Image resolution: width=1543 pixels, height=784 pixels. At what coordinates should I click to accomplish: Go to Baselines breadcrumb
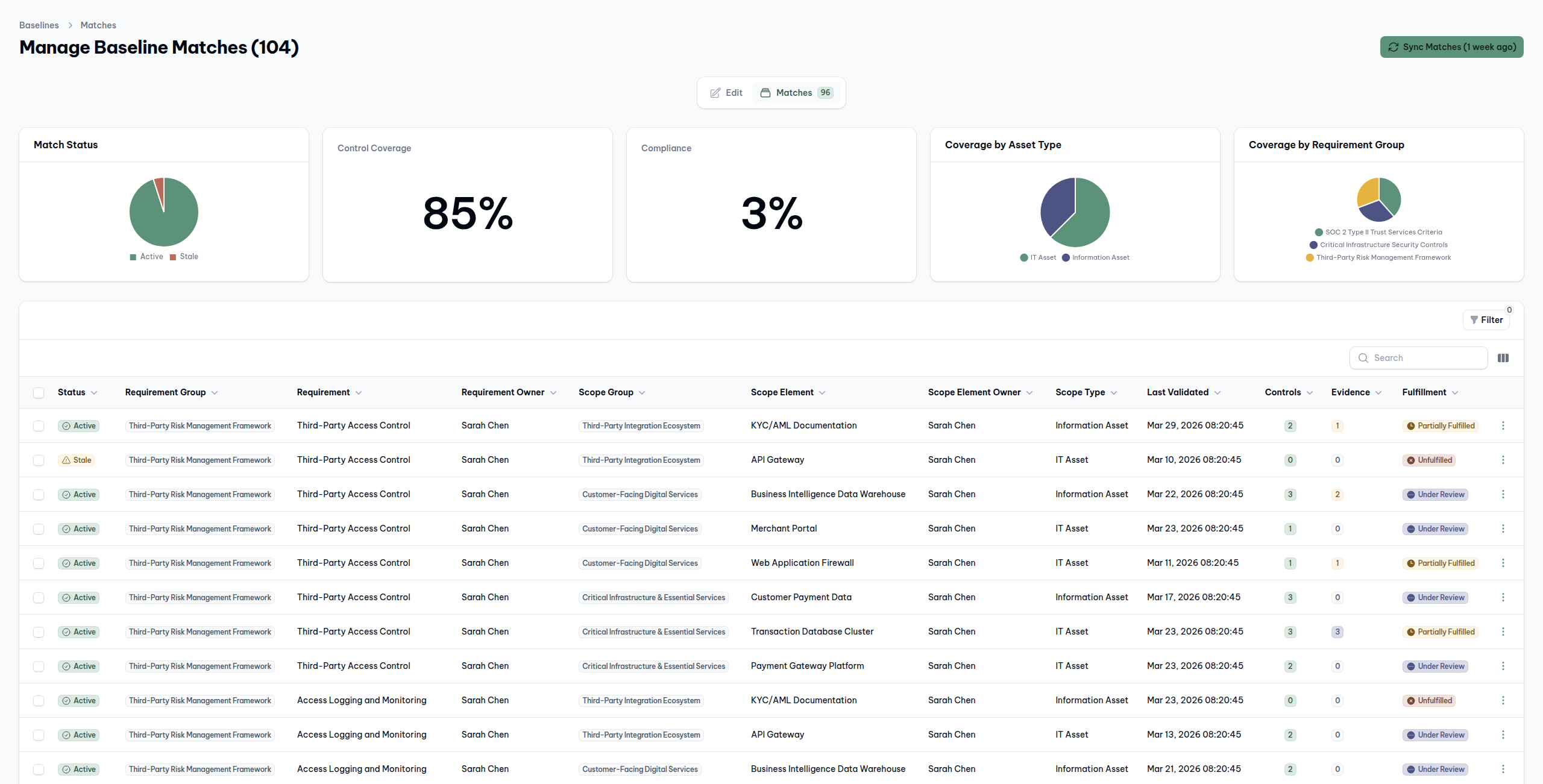pos(39,25)
